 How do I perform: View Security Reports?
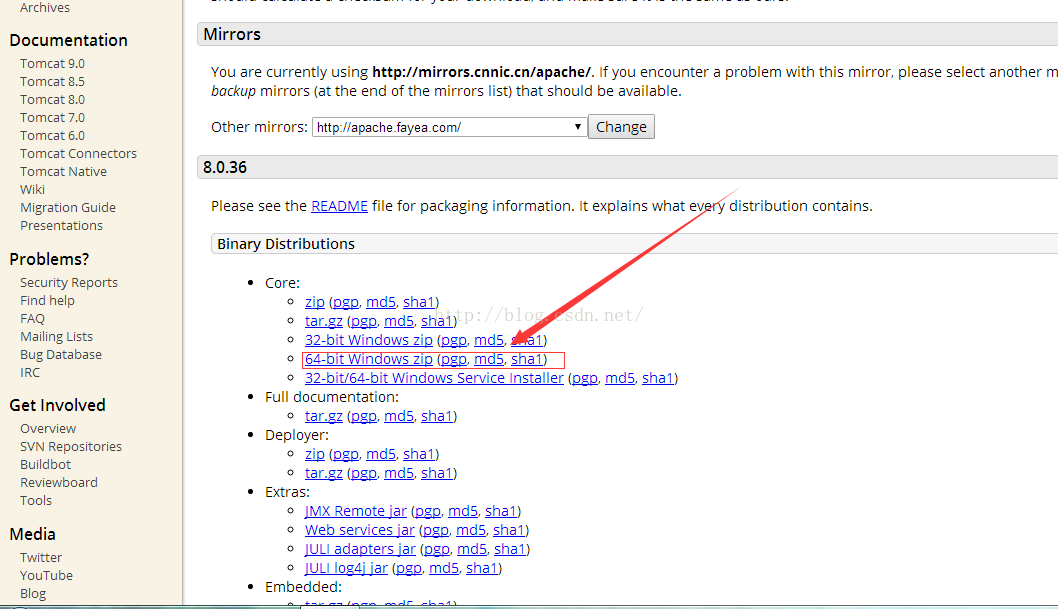point(69,283)
